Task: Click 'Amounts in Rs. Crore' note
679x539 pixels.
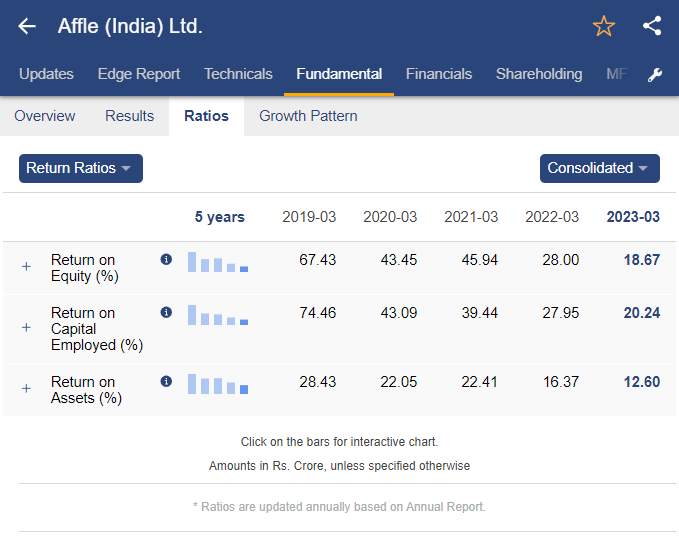Action: [x=340, y=466]
